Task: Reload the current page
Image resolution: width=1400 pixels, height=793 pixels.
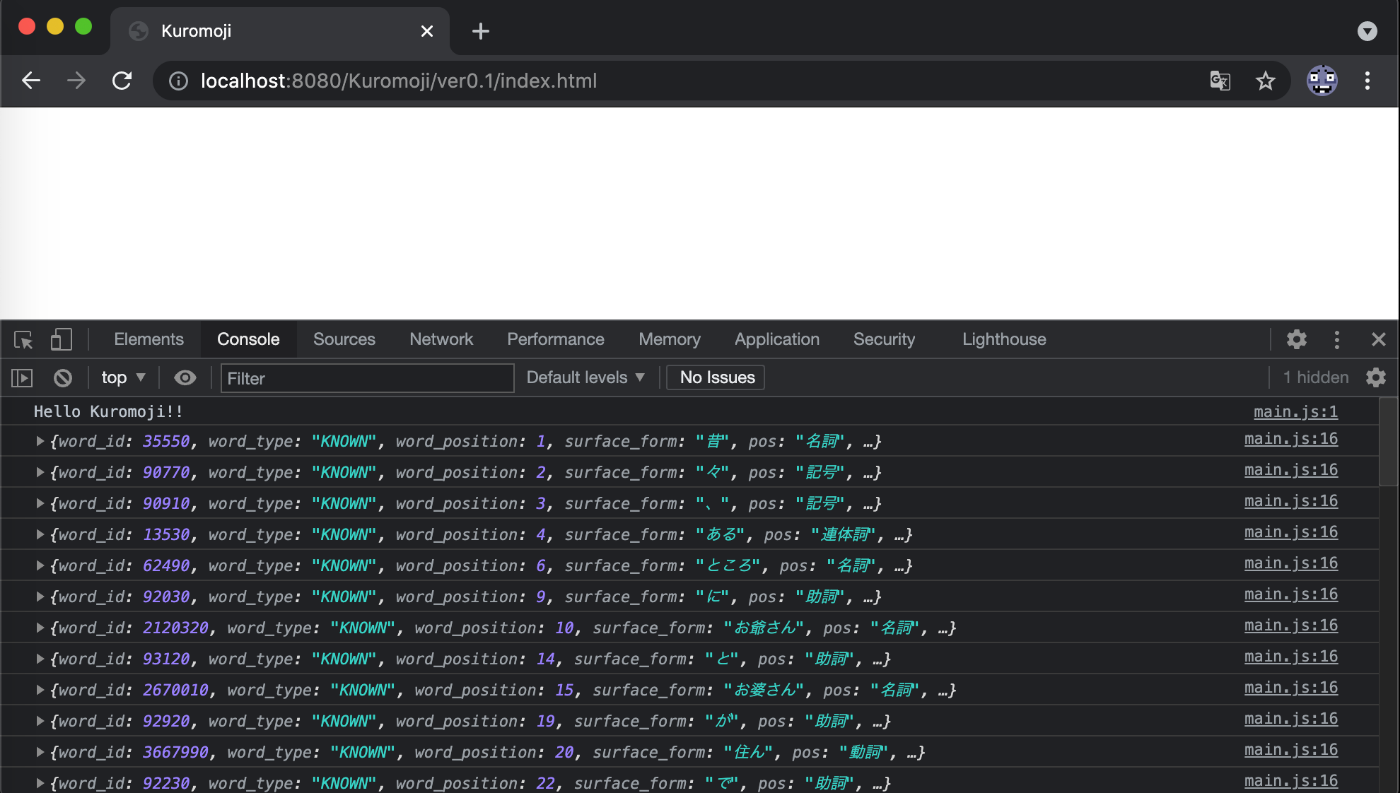Action: pos(122,81)
